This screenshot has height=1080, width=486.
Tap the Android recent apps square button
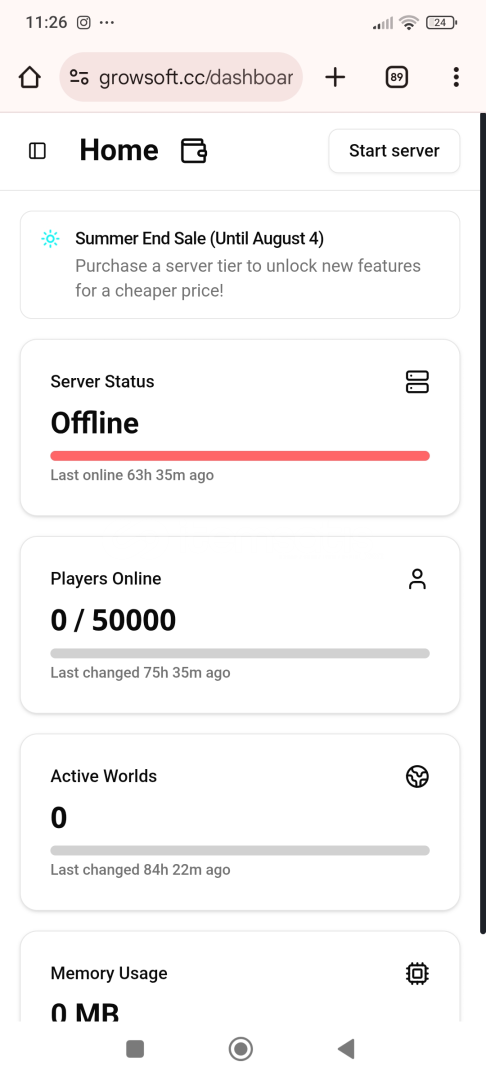tap(135, 1049)
